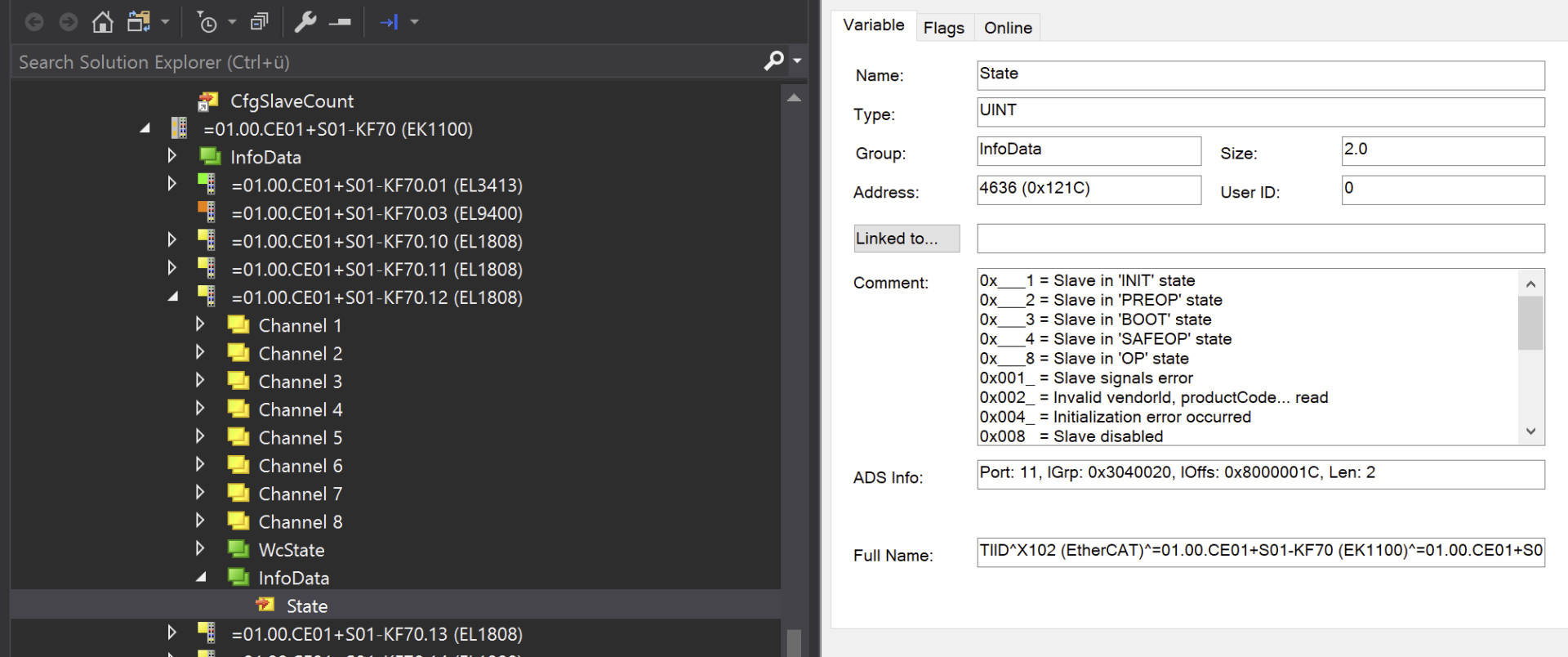The image size is (1568, 657).
Task: Click the Back navigation arrow
Action: (34, 22)
